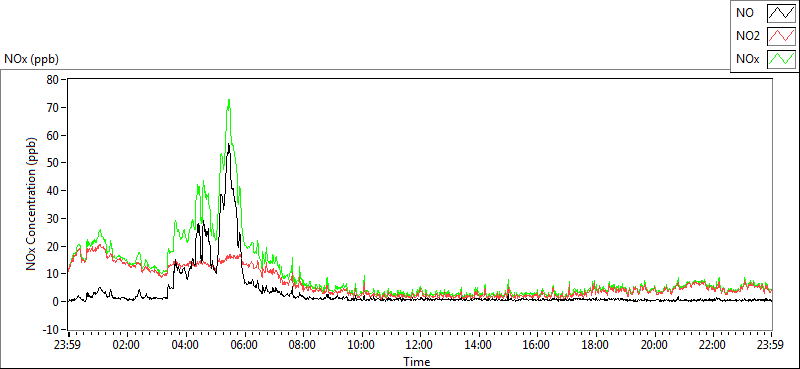Click the 50 y-axis value

tap(52, 163)
